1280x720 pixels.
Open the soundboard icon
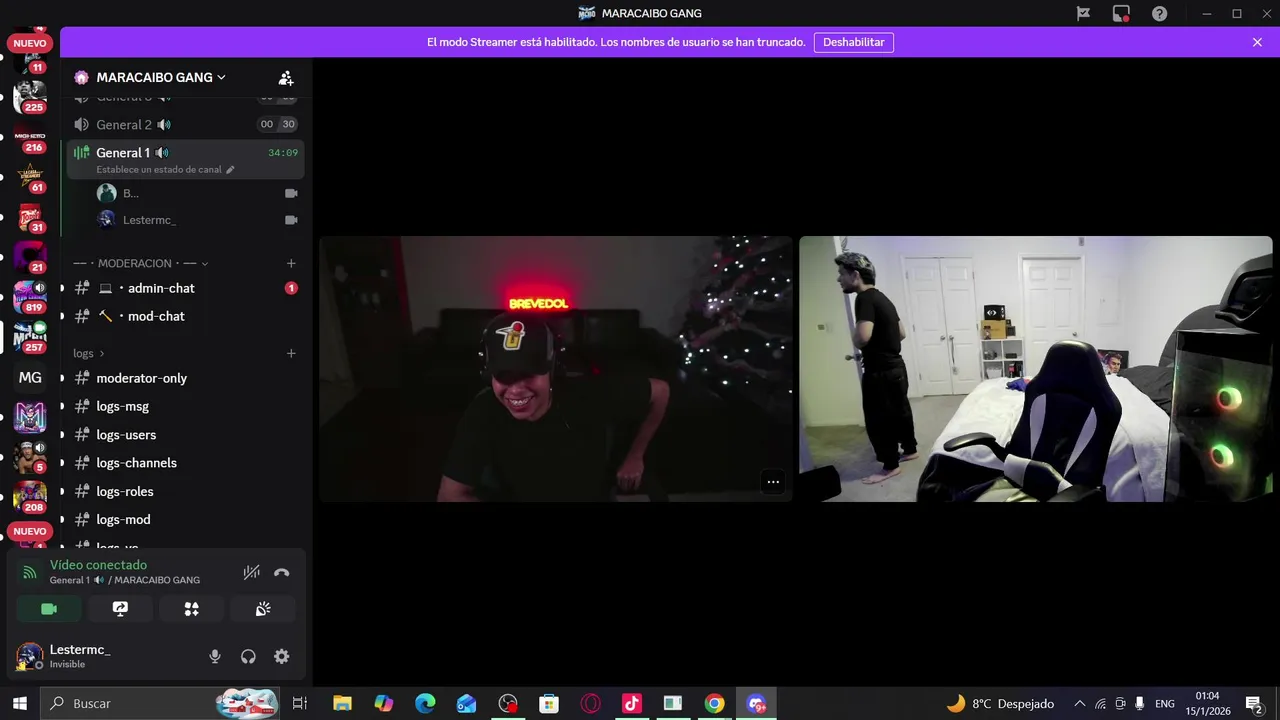[263, 609]
